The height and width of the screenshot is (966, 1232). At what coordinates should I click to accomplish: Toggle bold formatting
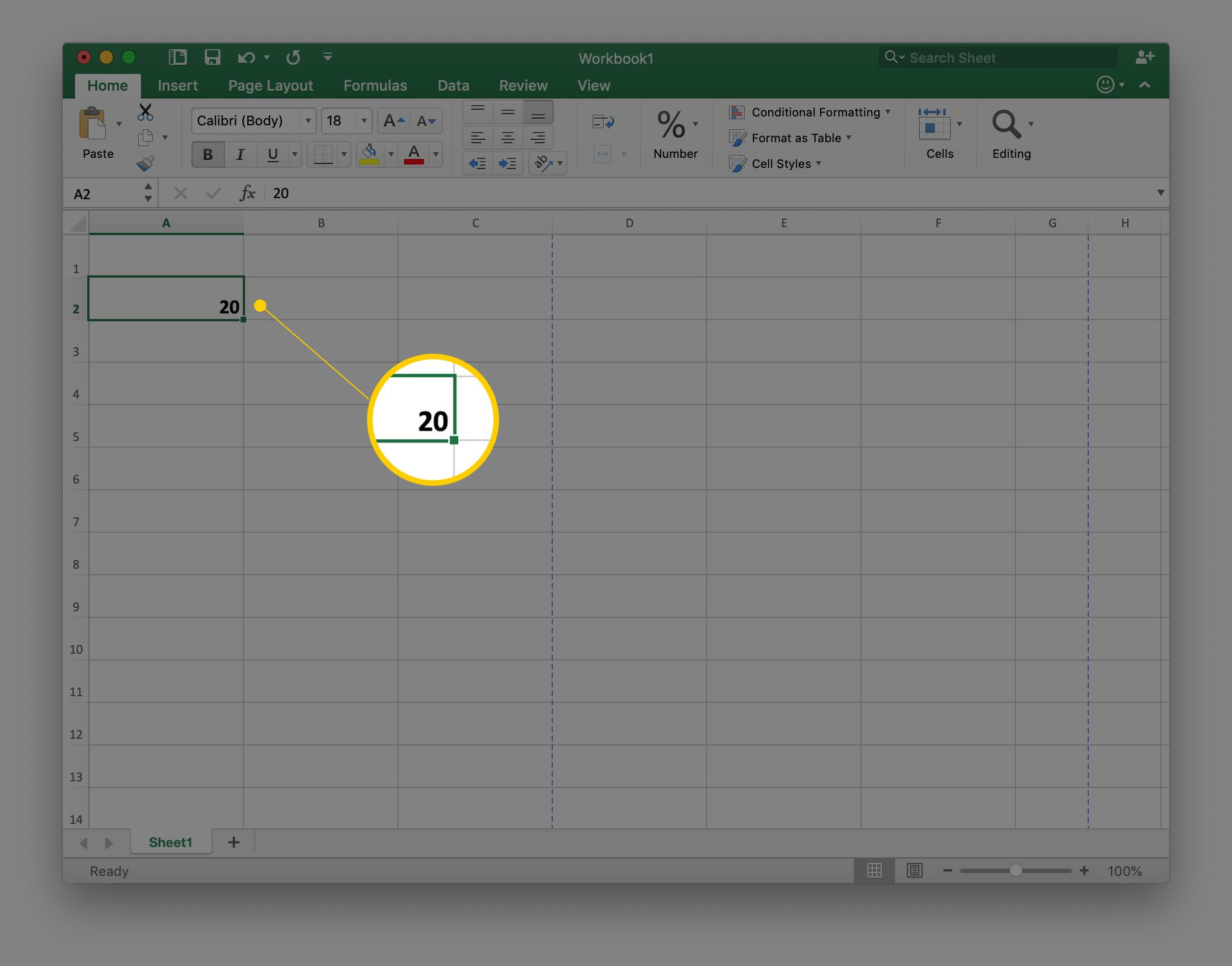[x=208, y=154]
